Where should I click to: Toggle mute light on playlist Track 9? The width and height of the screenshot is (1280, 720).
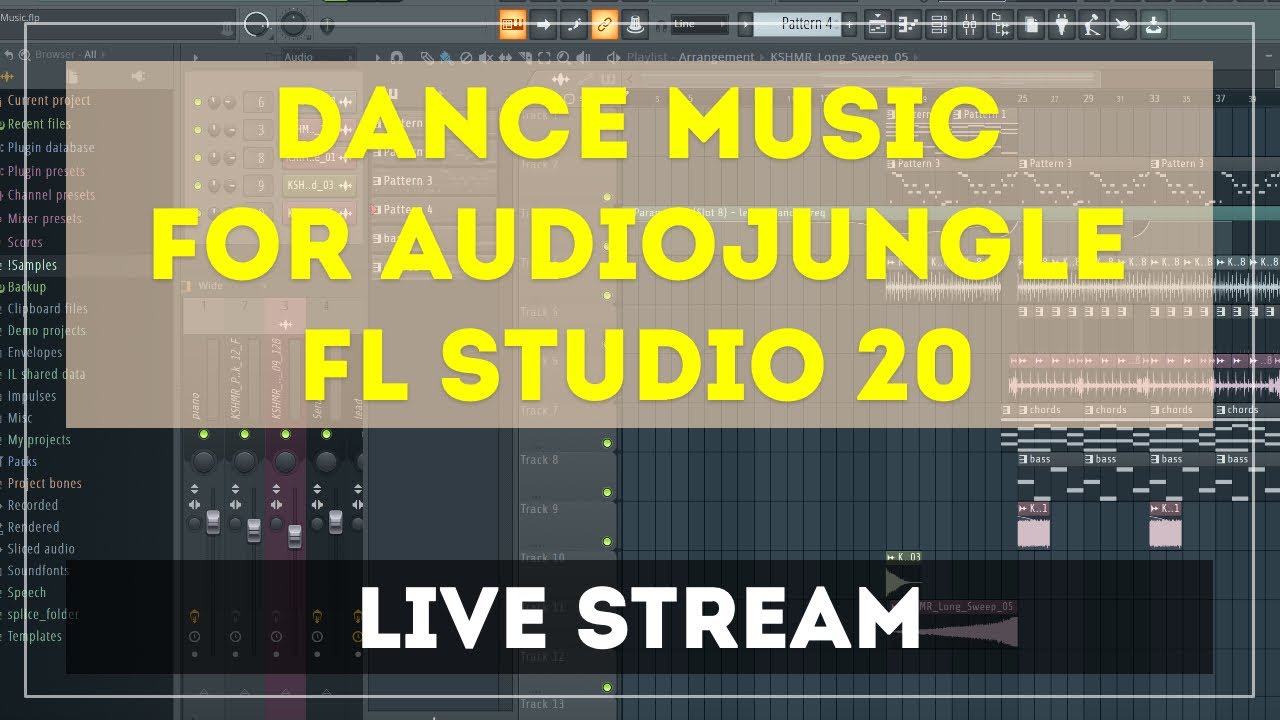tap(607, 541)
